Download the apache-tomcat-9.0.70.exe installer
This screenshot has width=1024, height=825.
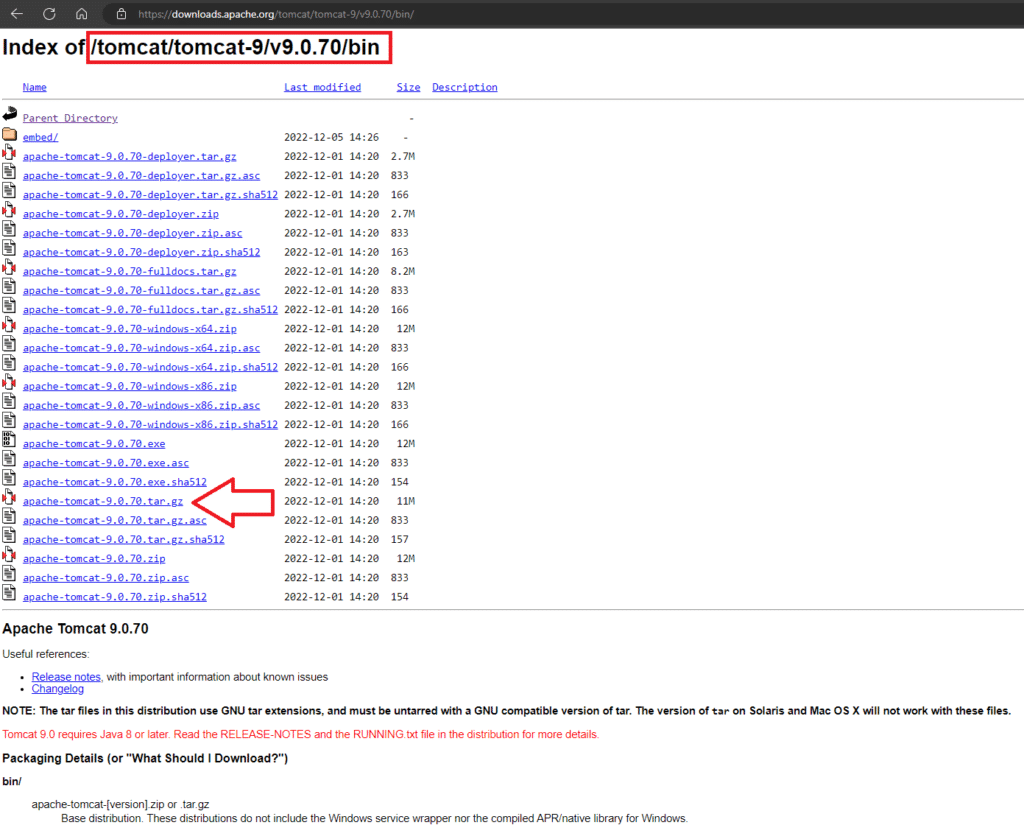click(x=94, y=444)
